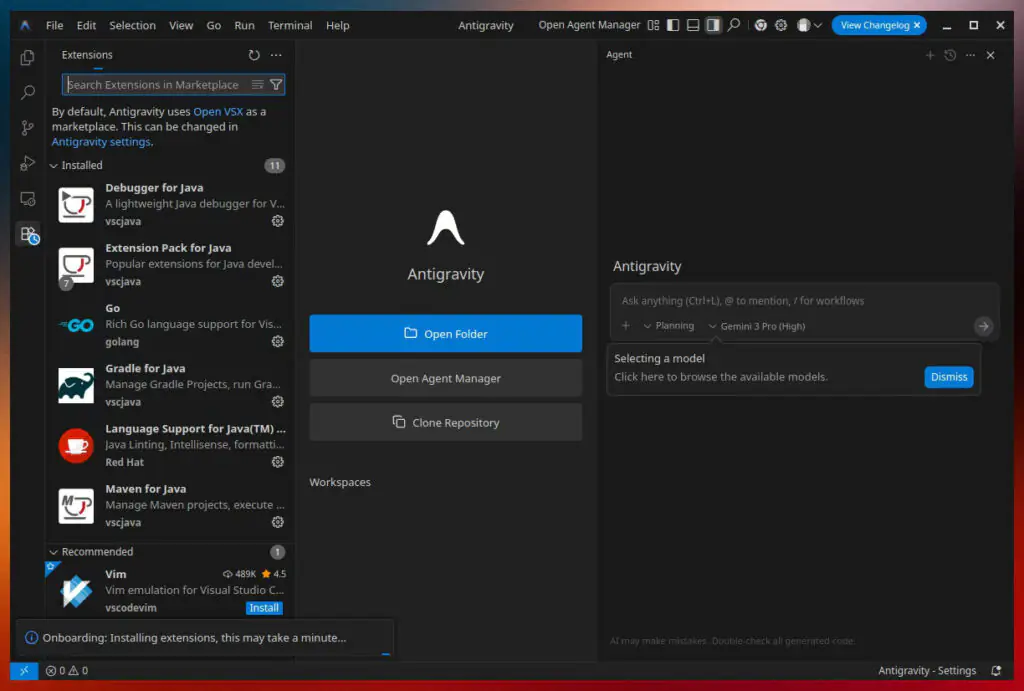Toggle the bottom panel layout button
Image resolution: width=1024 pixels, height=691 pixels.
[693, 25]
